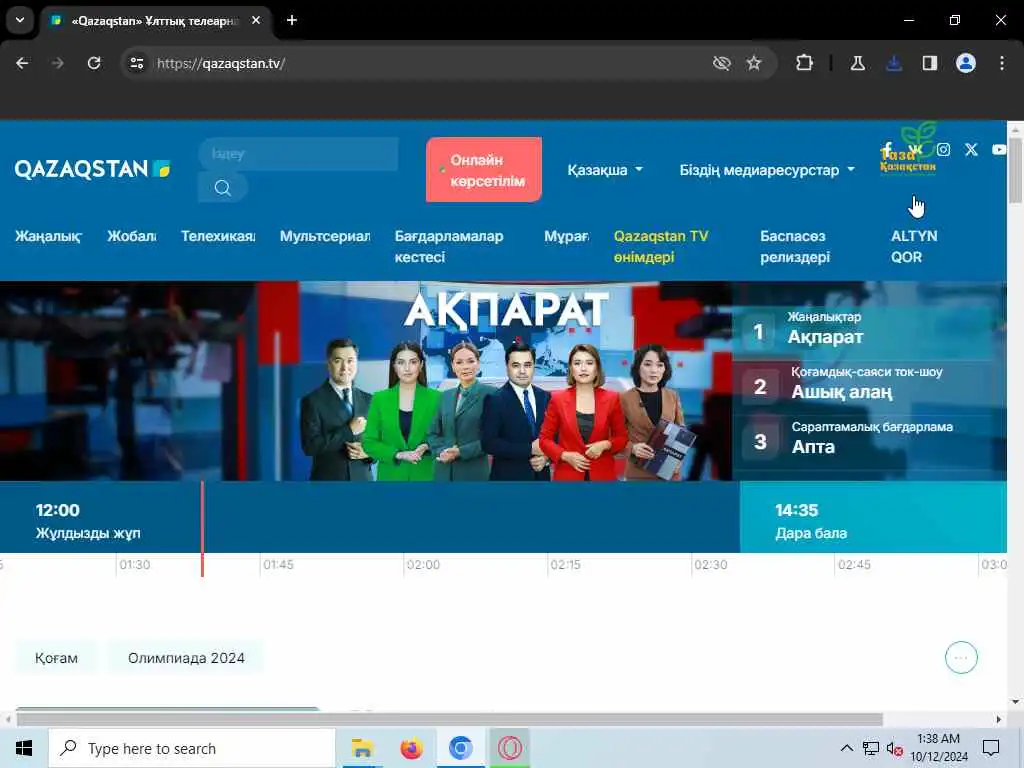Expand the Қазақша language dropdown
Viewport: 1024px width, 768px height.
pos(605,170)
